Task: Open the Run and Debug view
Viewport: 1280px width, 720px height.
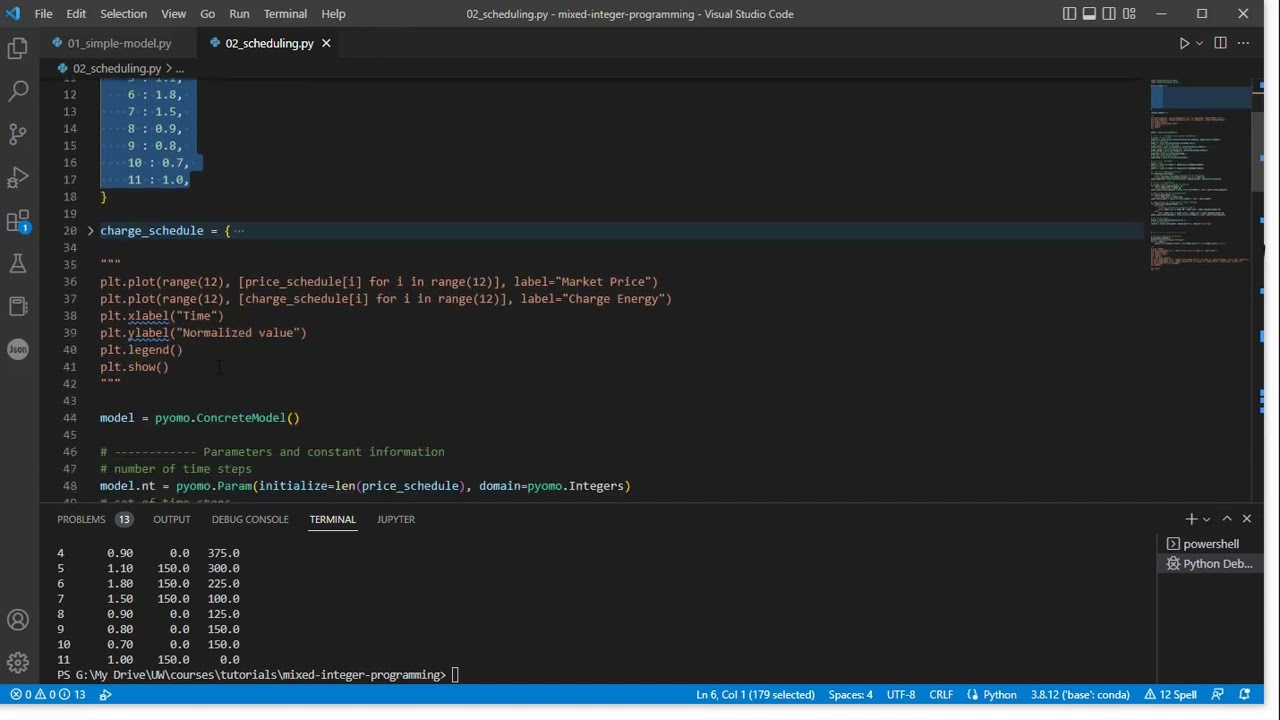Action: [17, 178]
